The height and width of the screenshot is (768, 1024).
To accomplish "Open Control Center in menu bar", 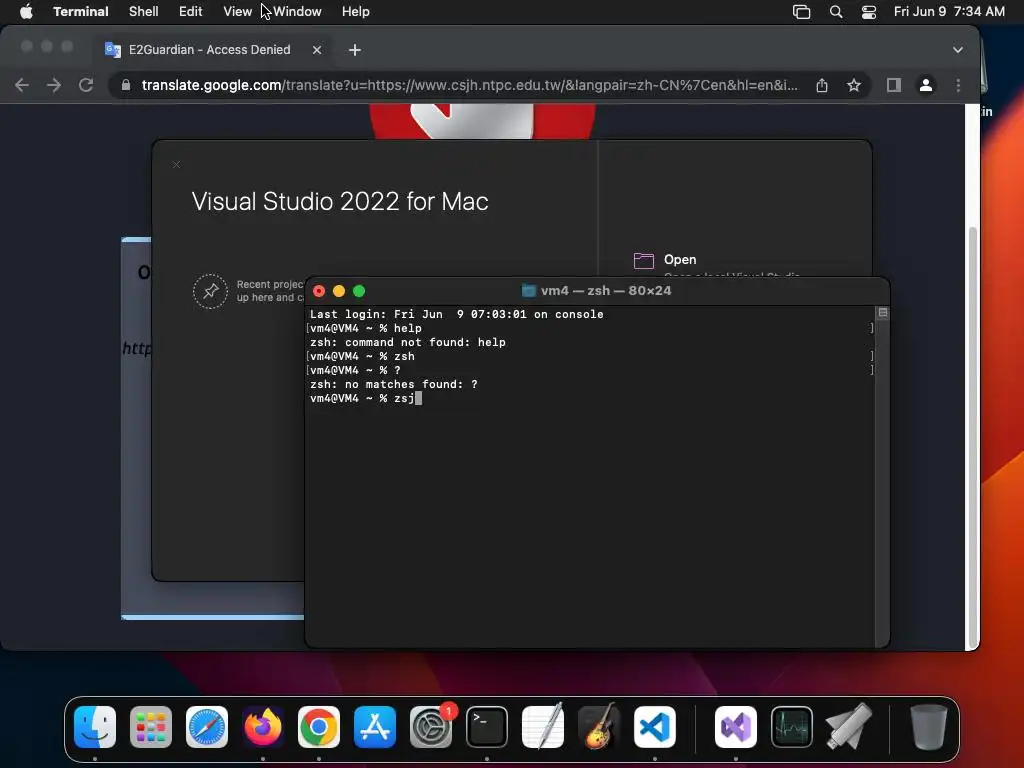I will coord(869,12).
